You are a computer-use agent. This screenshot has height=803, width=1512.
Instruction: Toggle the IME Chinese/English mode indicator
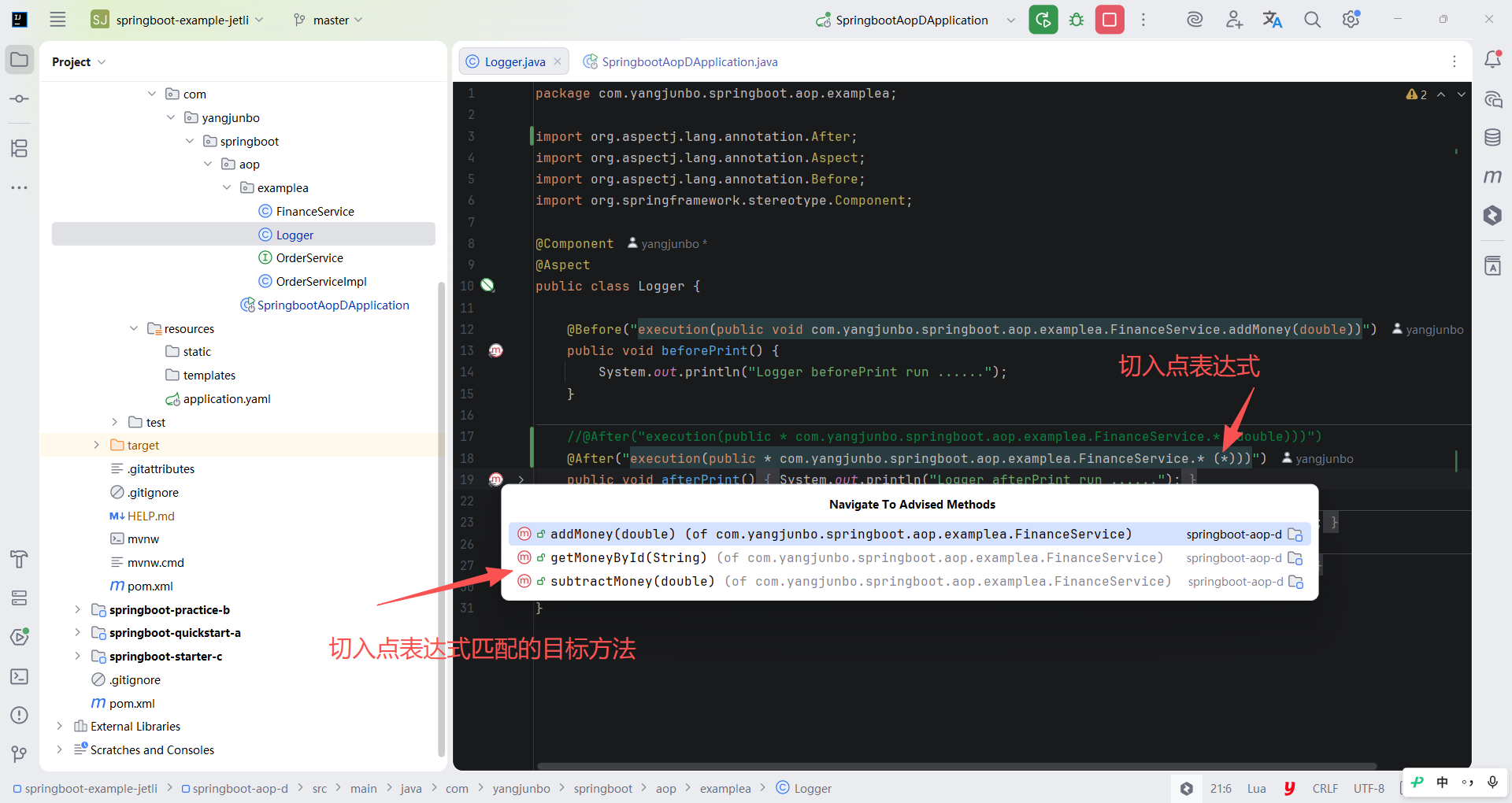click(x=1442, y=782)
